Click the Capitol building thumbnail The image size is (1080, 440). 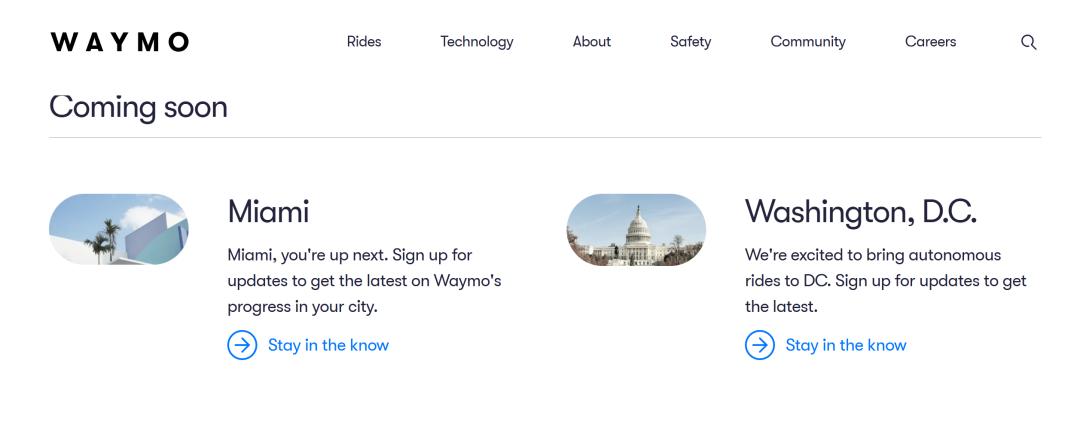tap(636, 229)
